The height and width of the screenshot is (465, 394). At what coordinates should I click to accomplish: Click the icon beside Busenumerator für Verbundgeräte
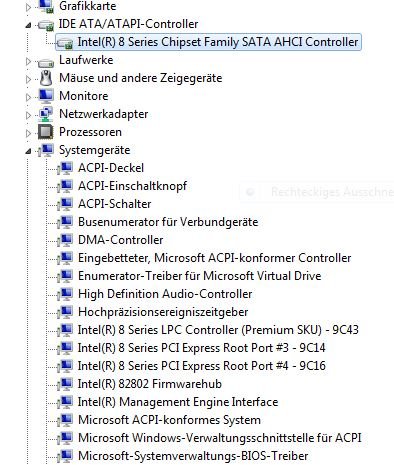[65, 222]
